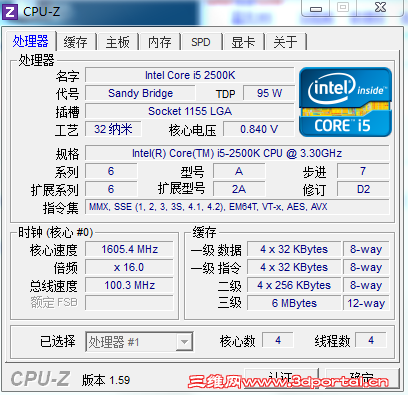
Task: Click the 一级 指令 cache size 4 x 32 KBytes
Action: (294, 267)
